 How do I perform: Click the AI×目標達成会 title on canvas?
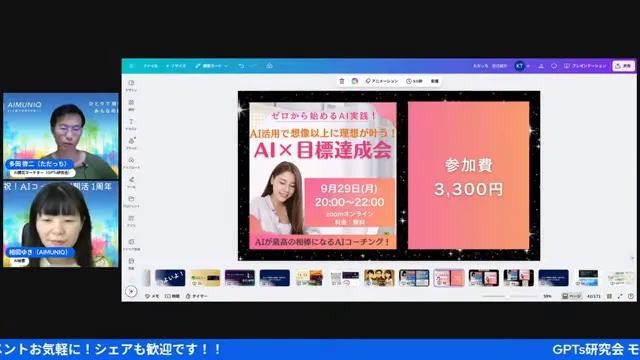pos(322,151)
